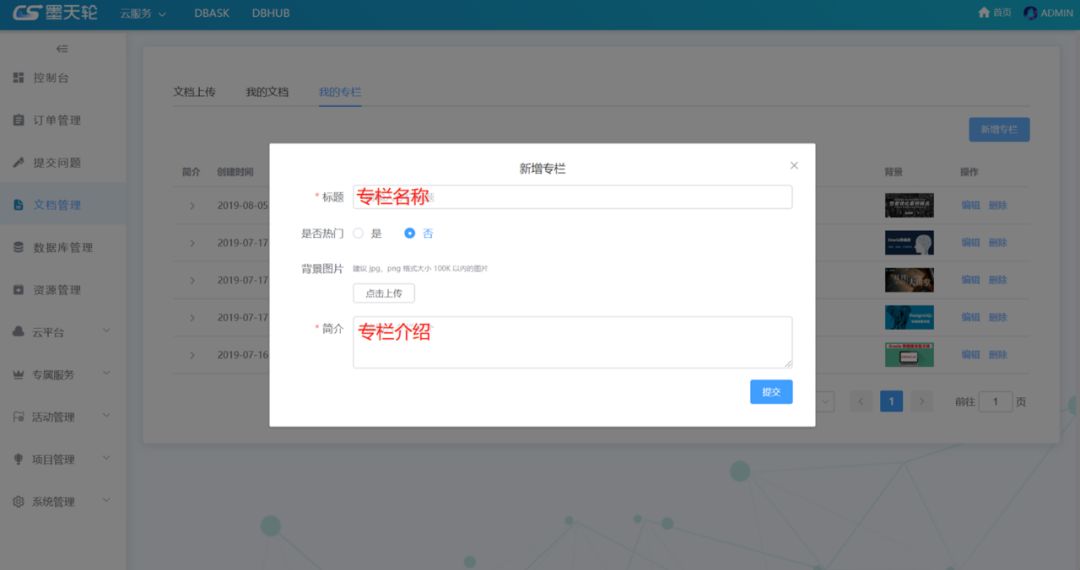Expand the 活动管理 submenu chevron

(107, 416)
